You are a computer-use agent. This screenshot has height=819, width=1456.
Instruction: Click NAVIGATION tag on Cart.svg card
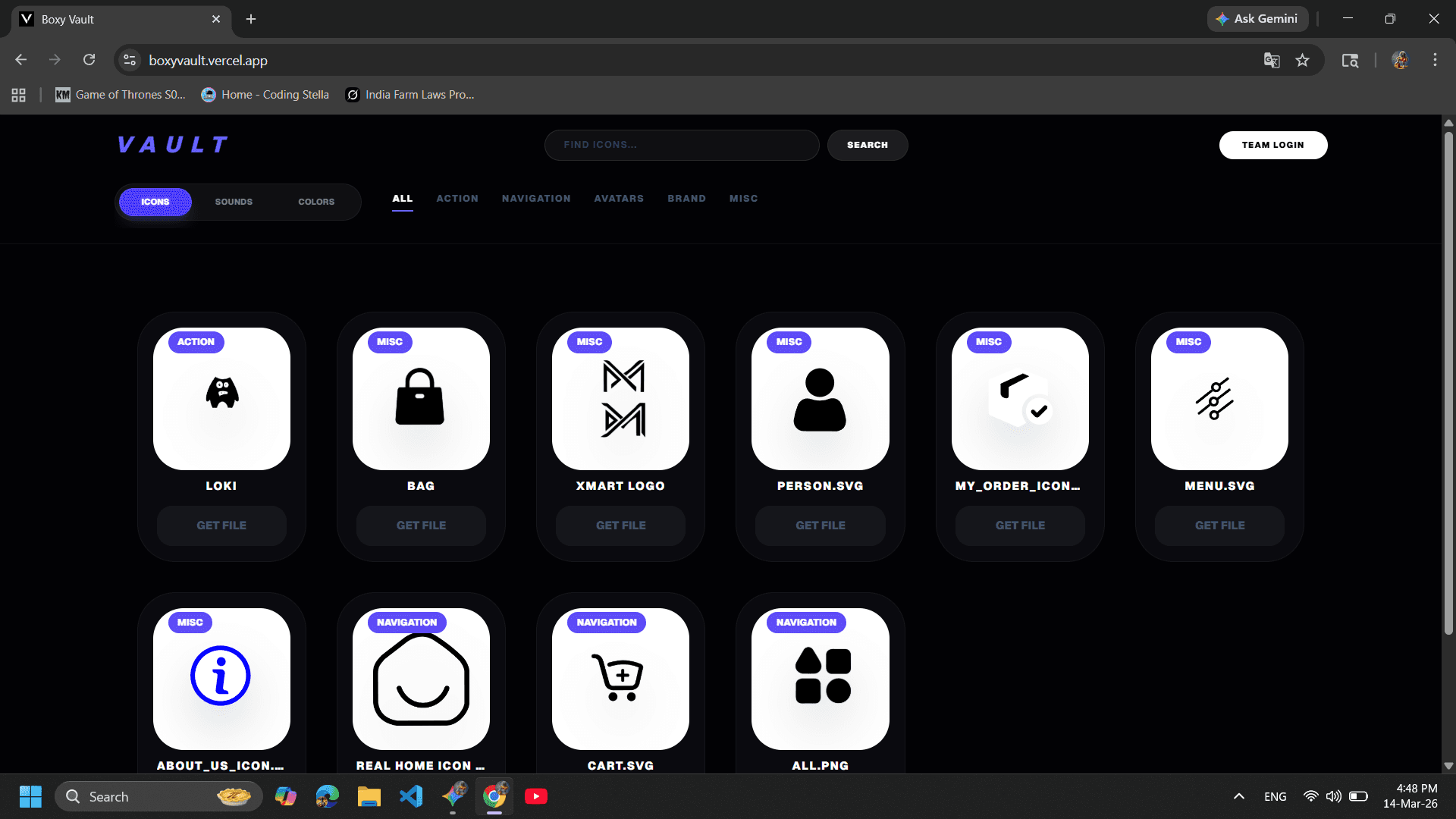(607, 623)
